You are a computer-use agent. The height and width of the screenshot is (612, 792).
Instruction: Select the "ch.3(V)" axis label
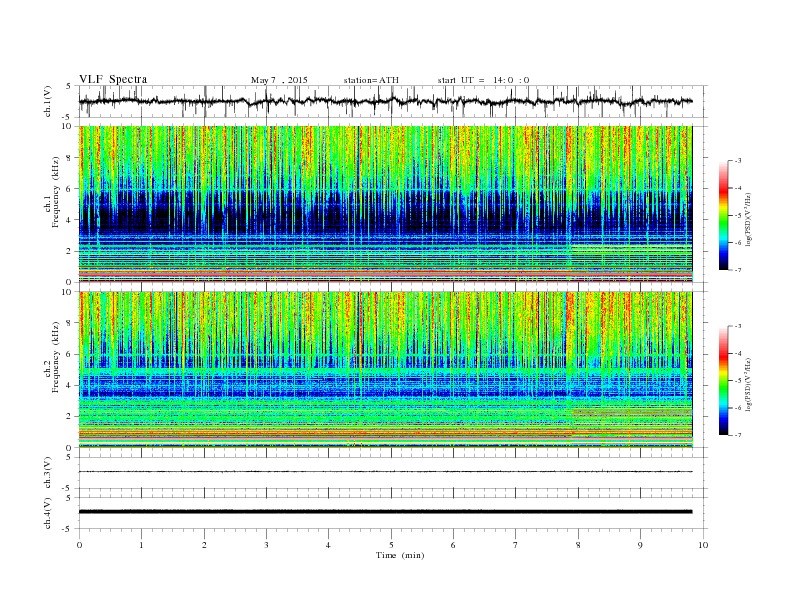point(48,473)
